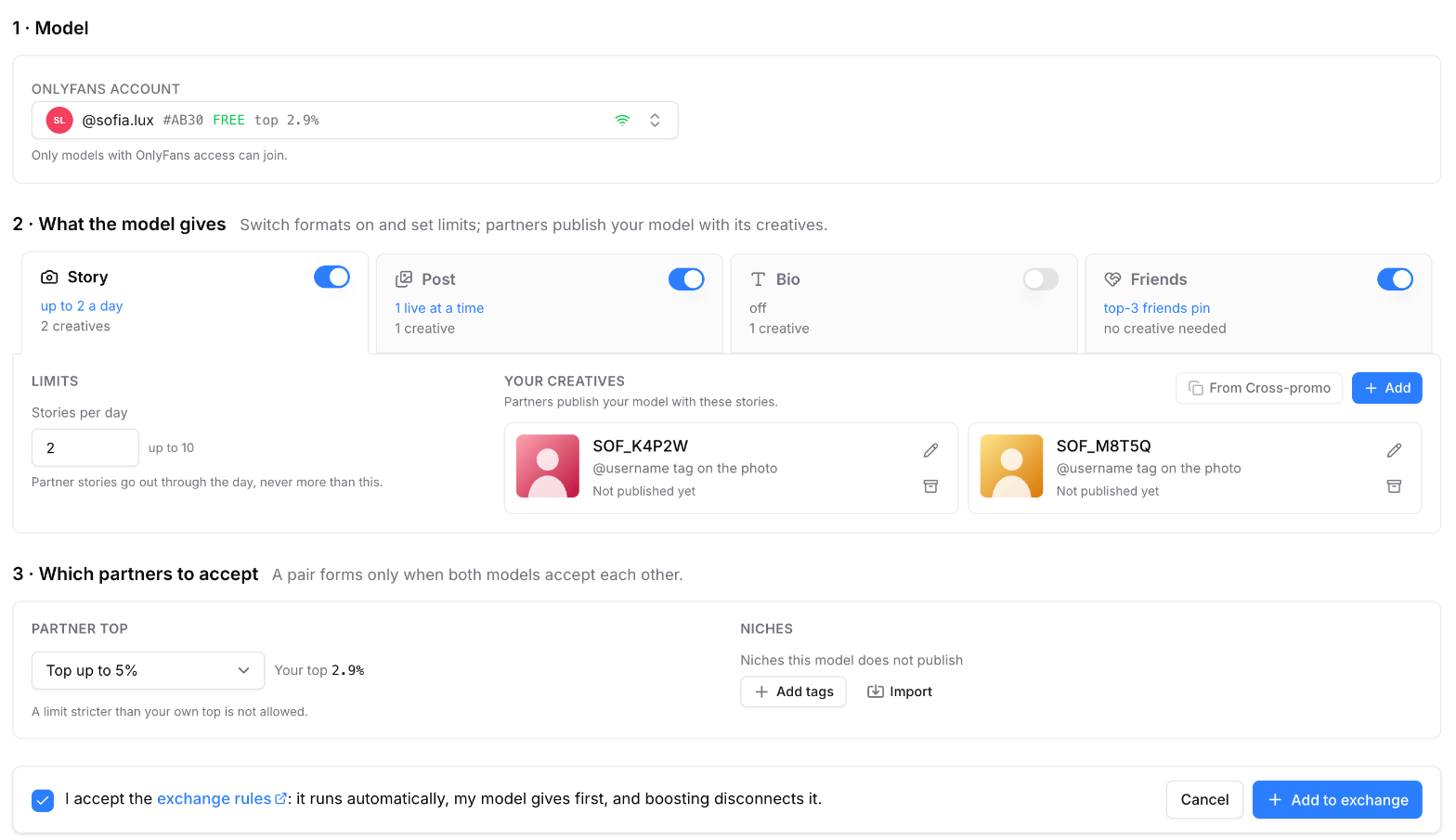Screen dimensions: 1456x840
Task: Click the '1 live at a time' text
Action: (x=439, y=308)
